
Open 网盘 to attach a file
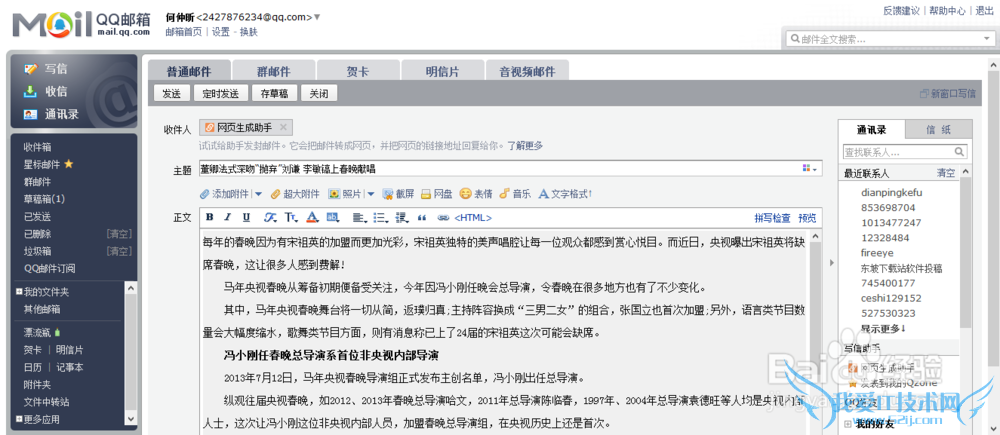tap(436, 194)
